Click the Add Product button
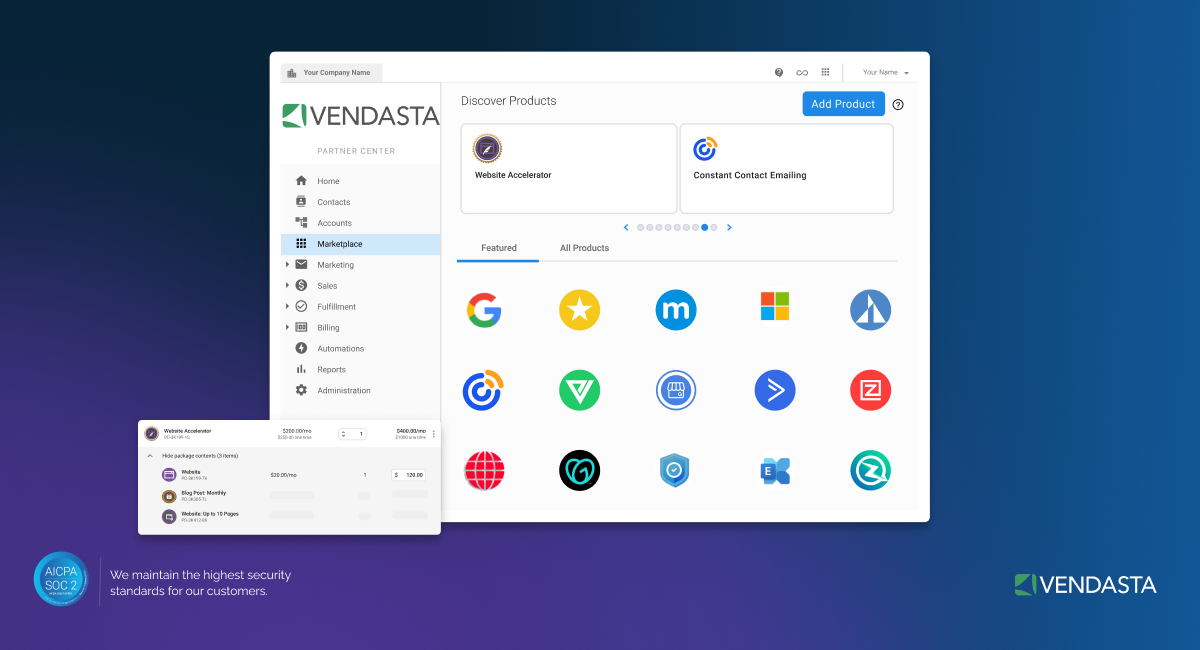This screenshot has height=650, width=1200. (843, 104)
